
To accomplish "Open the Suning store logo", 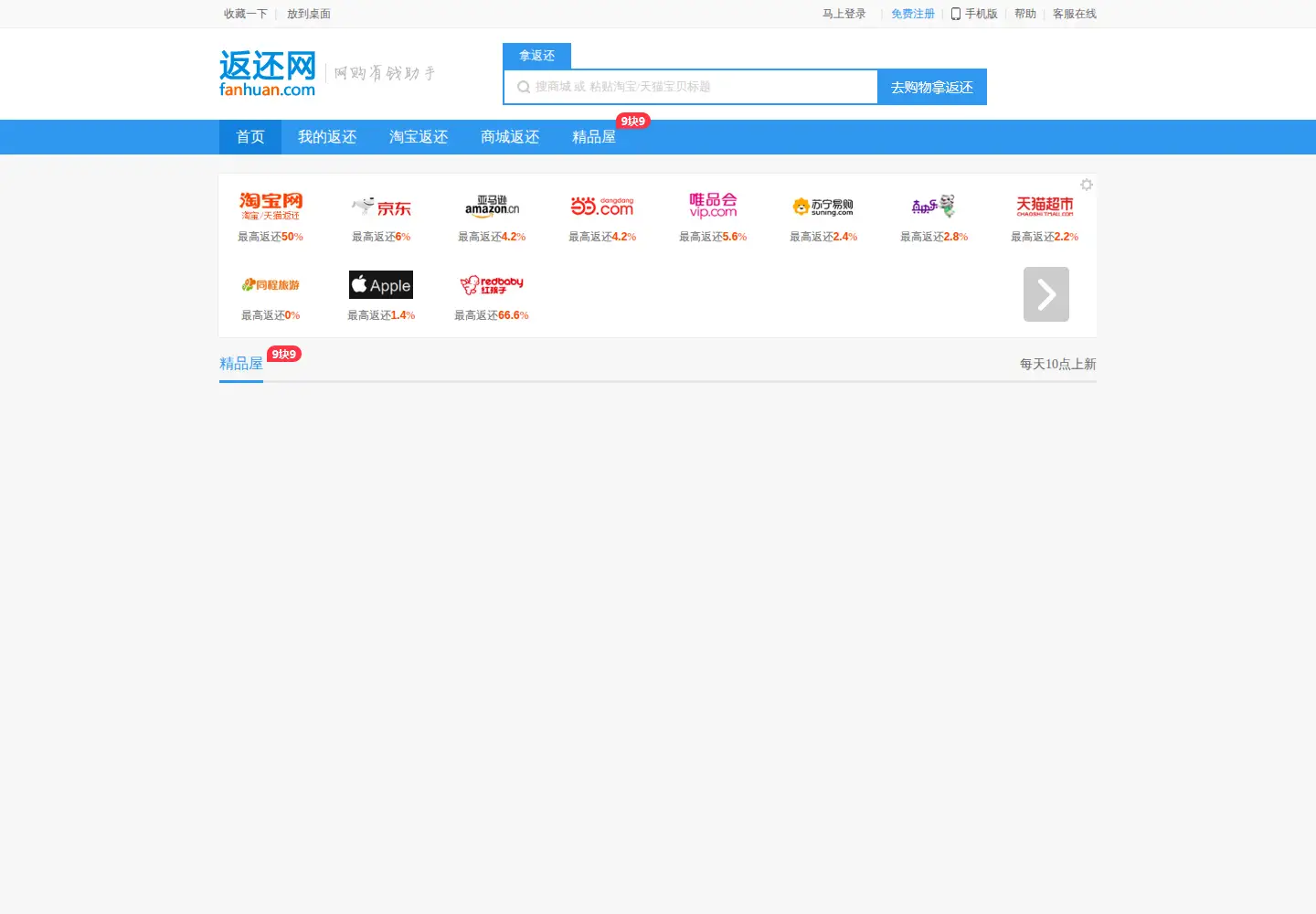I will [x=823, y=207].
